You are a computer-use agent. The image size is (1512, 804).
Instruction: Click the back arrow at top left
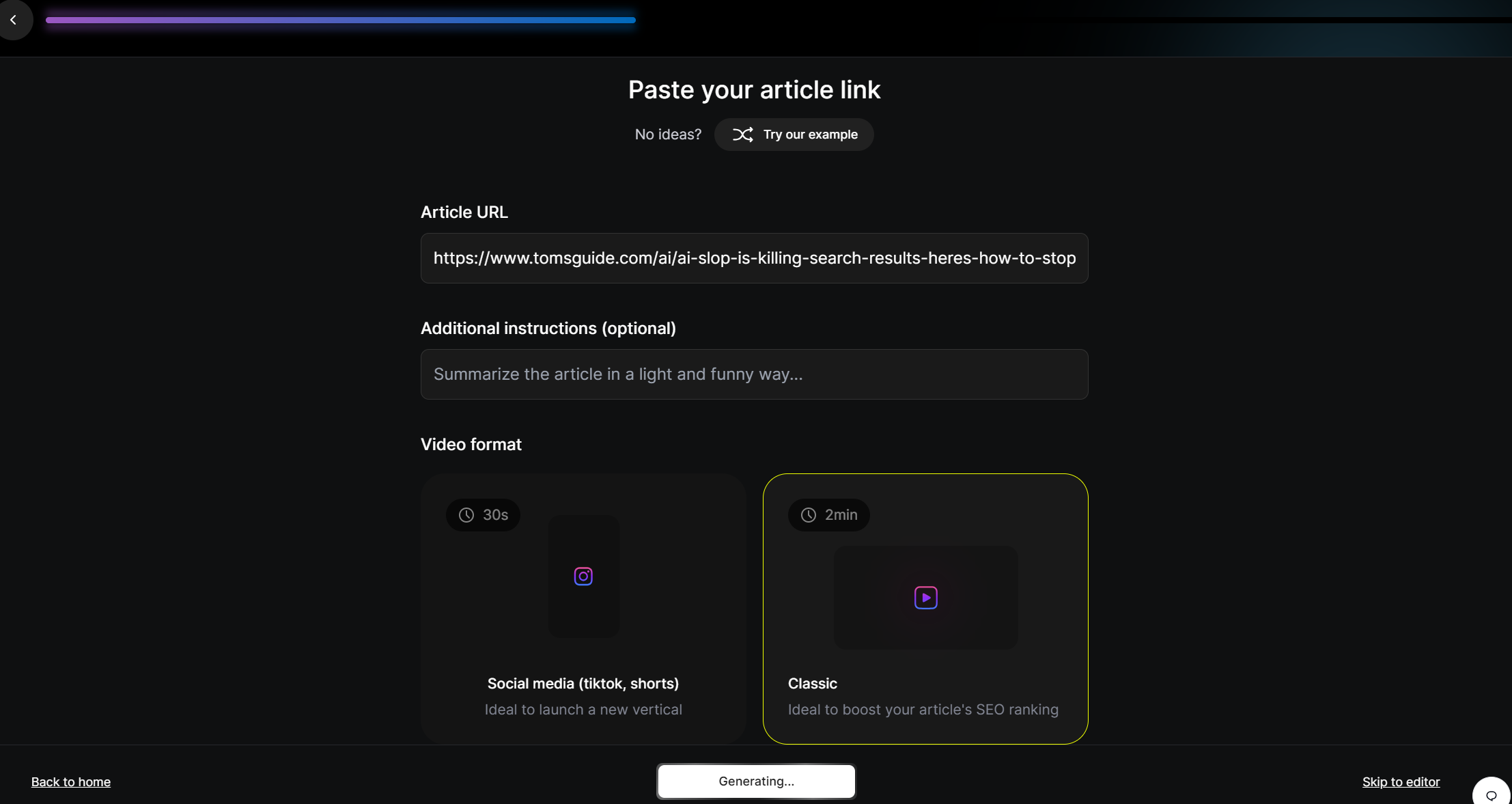pos(14,20)
